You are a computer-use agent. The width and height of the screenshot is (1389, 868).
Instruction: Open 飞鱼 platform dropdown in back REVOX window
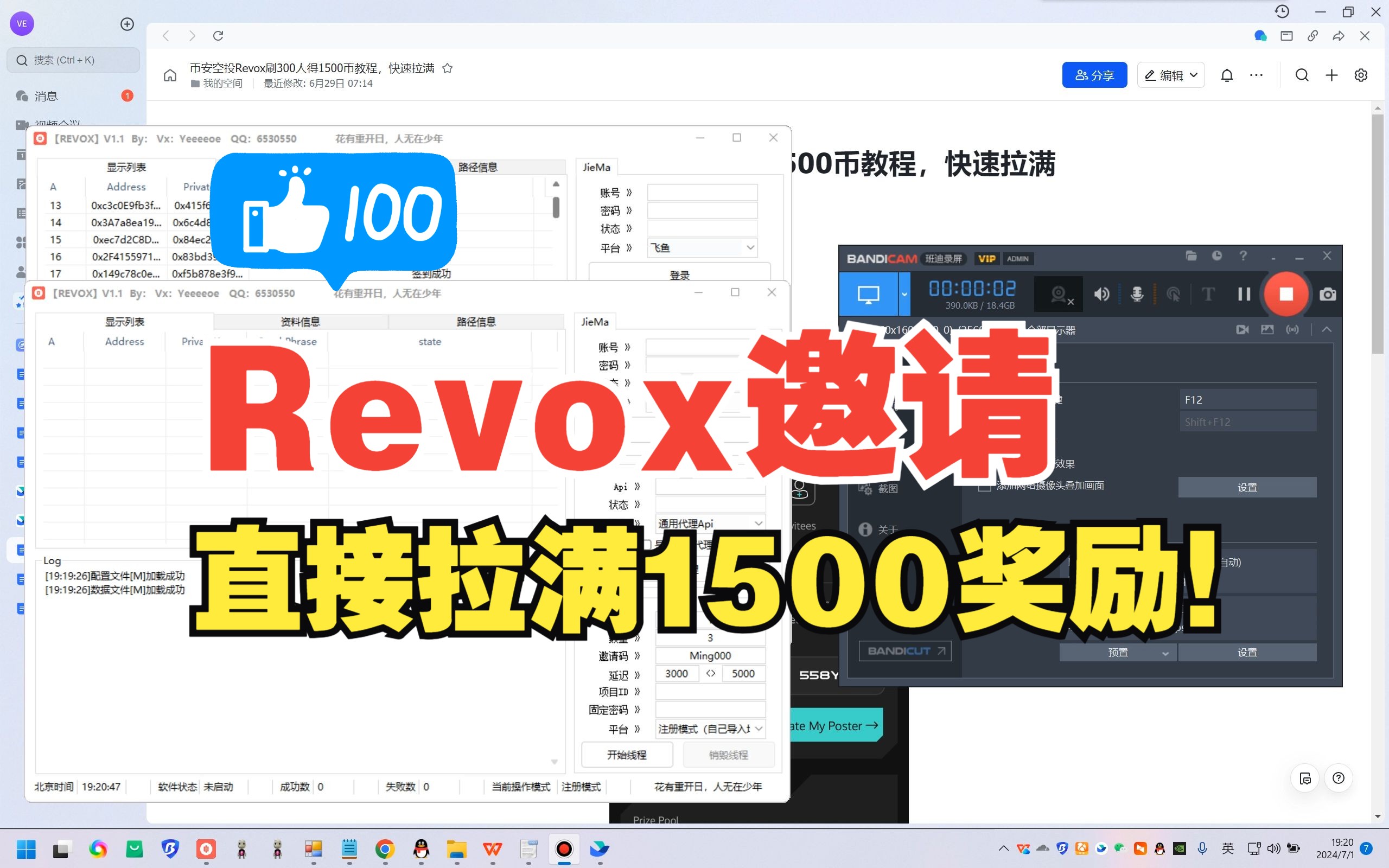pos(703,248)
